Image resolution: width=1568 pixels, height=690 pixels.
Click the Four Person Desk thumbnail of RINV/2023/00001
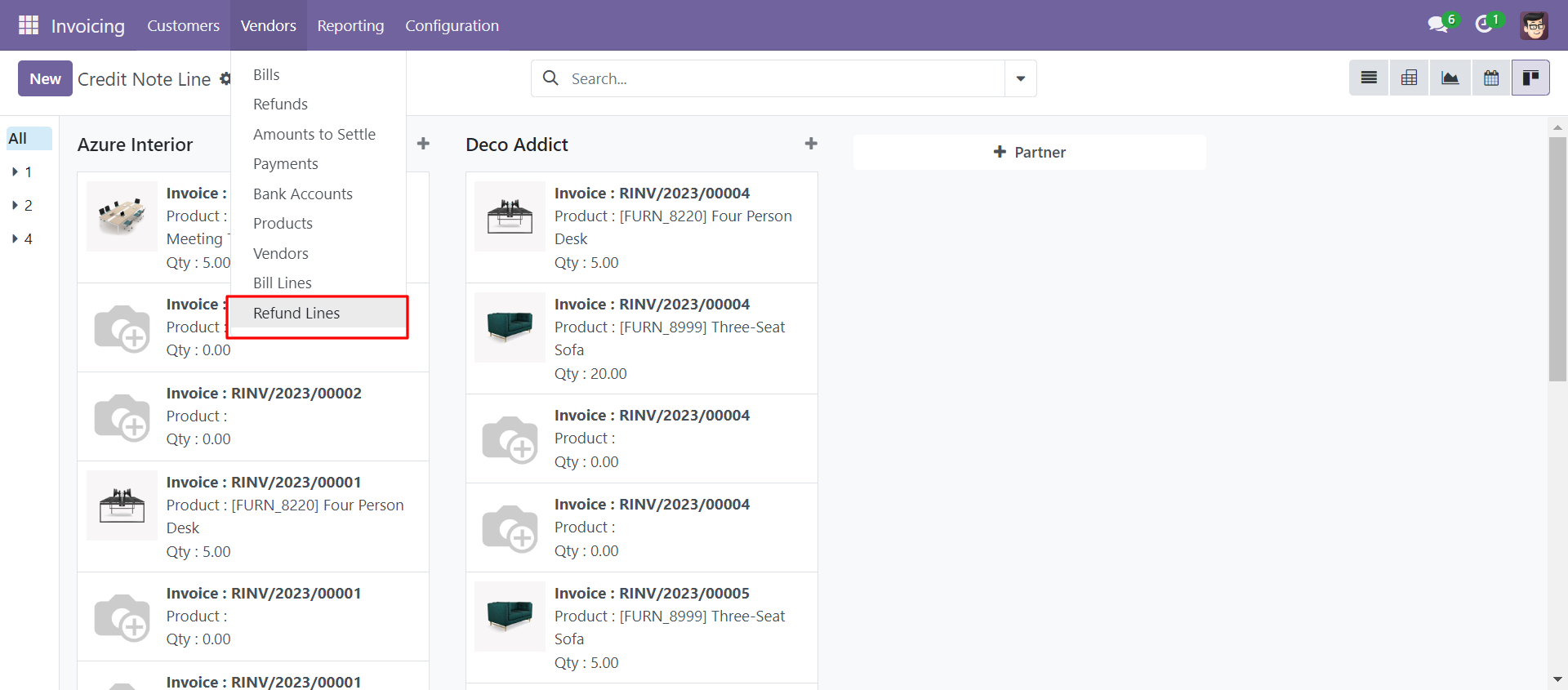point(122,505)
